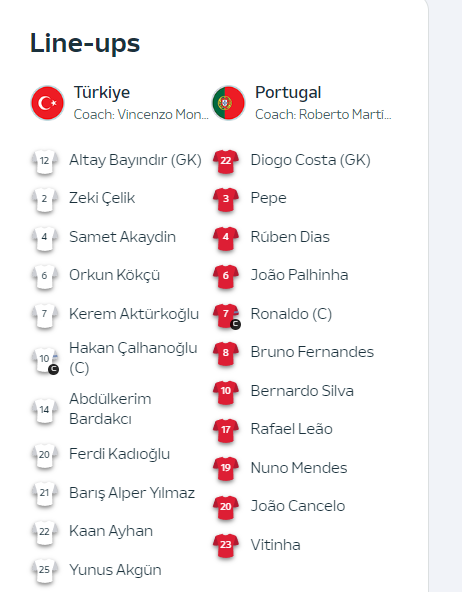This screenshot has width=462, height=592.
Task: Open Abdülkerim Bardakcı's player entry
Action: [x=110, y=409]
